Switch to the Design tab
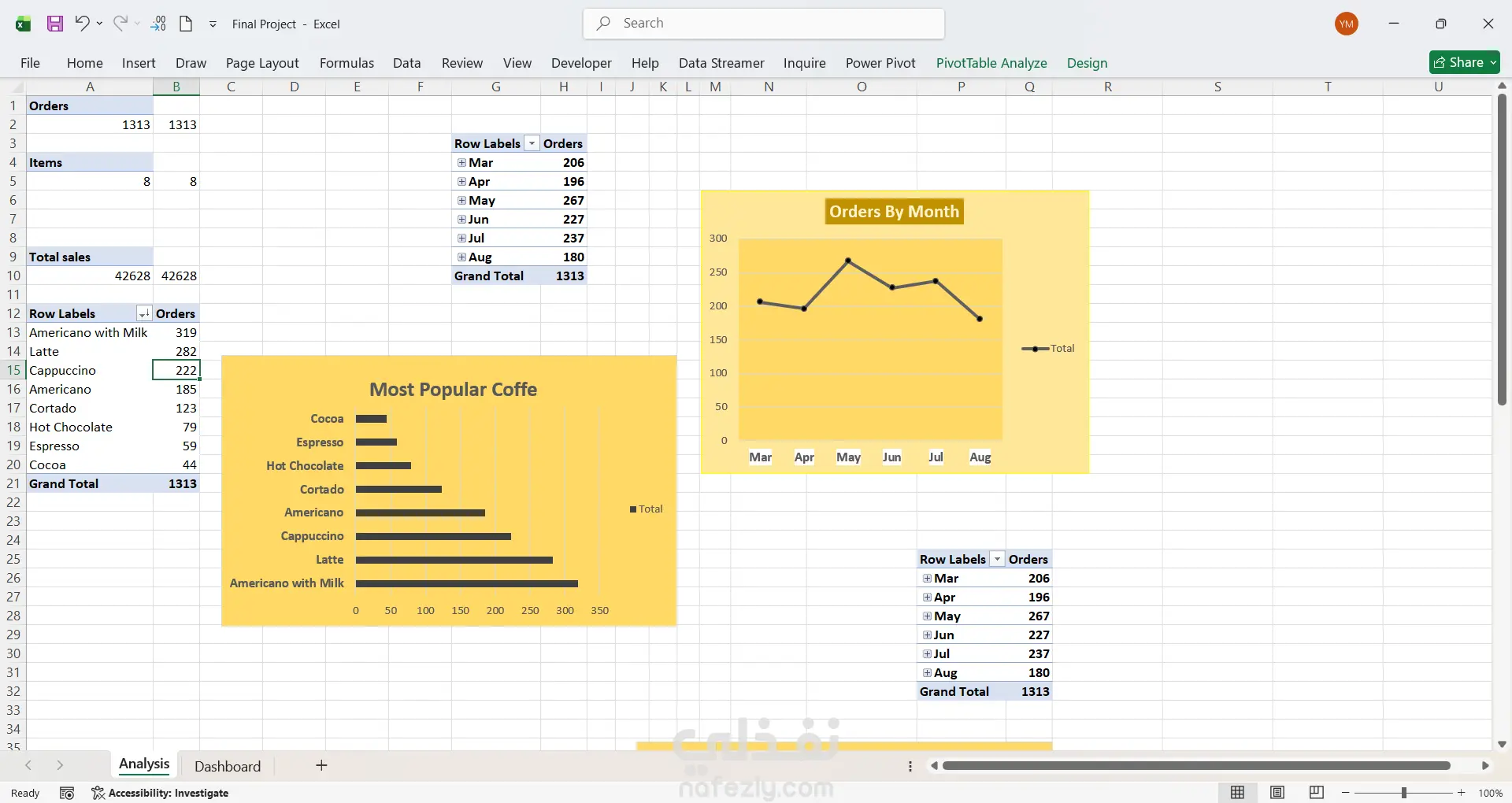1512x803 pixels. pyautogui.click(x=1087, y=63)
